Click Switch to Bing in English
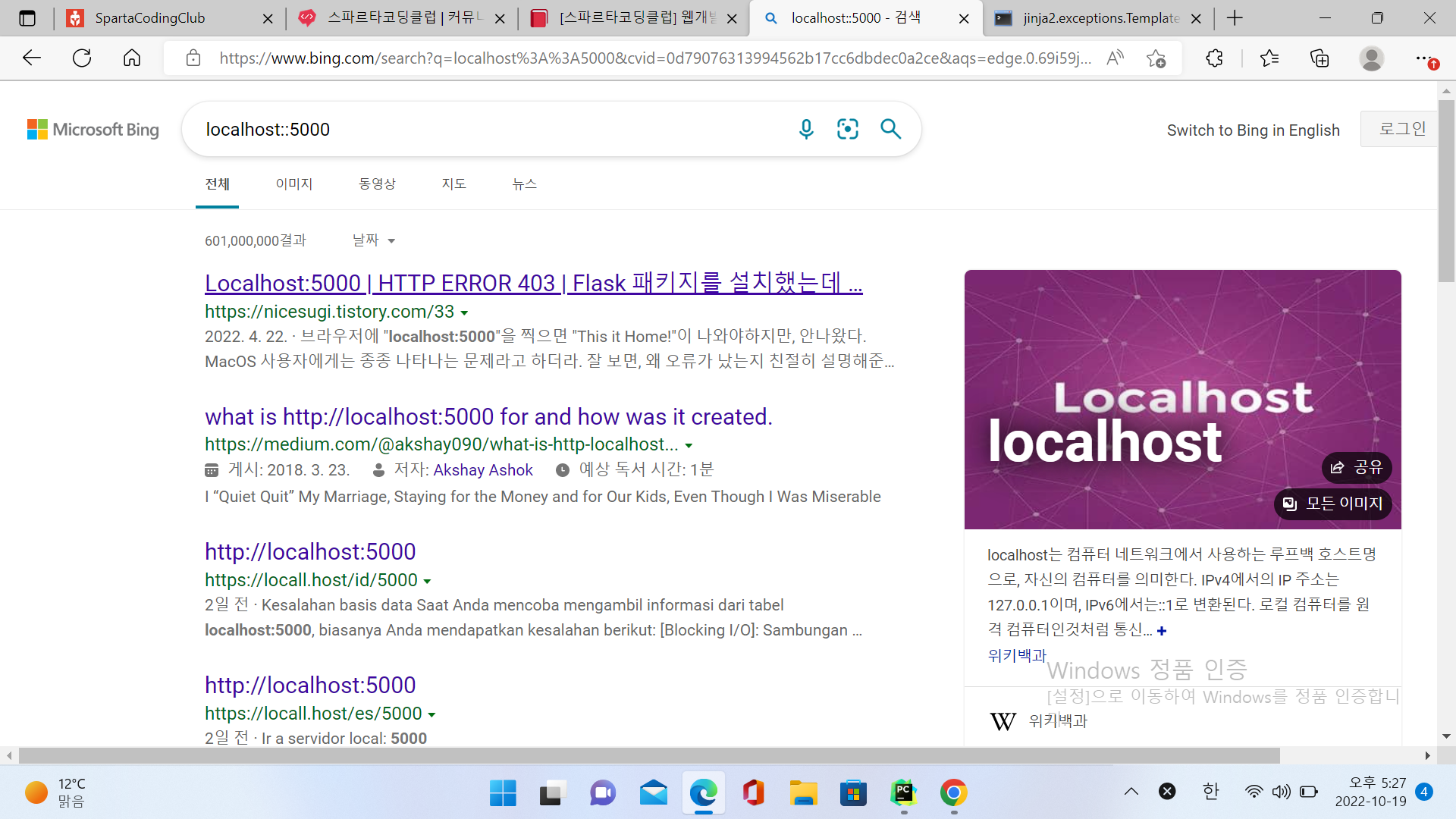 (1254, 130)
